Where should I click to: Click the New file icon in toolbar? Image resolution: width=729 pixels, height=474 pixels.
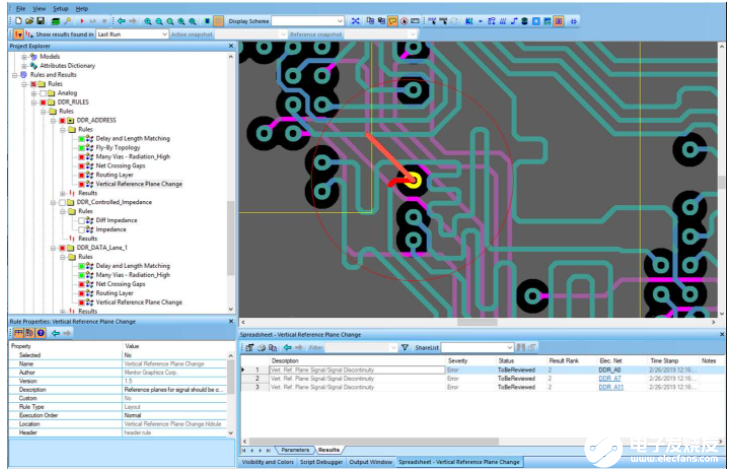click(x=19, y=21)
